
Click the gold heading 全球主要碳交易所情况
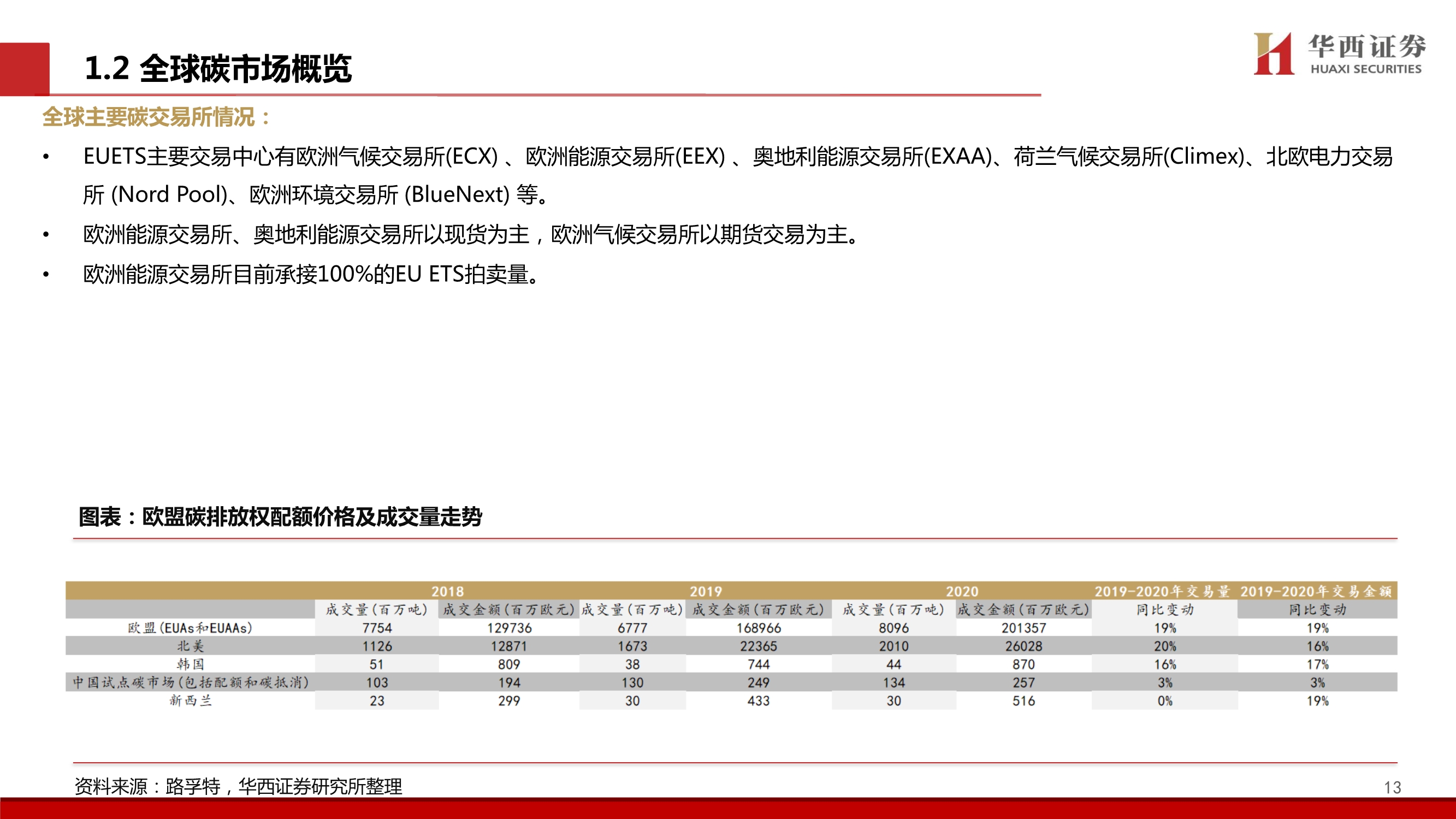click(156, 117)
